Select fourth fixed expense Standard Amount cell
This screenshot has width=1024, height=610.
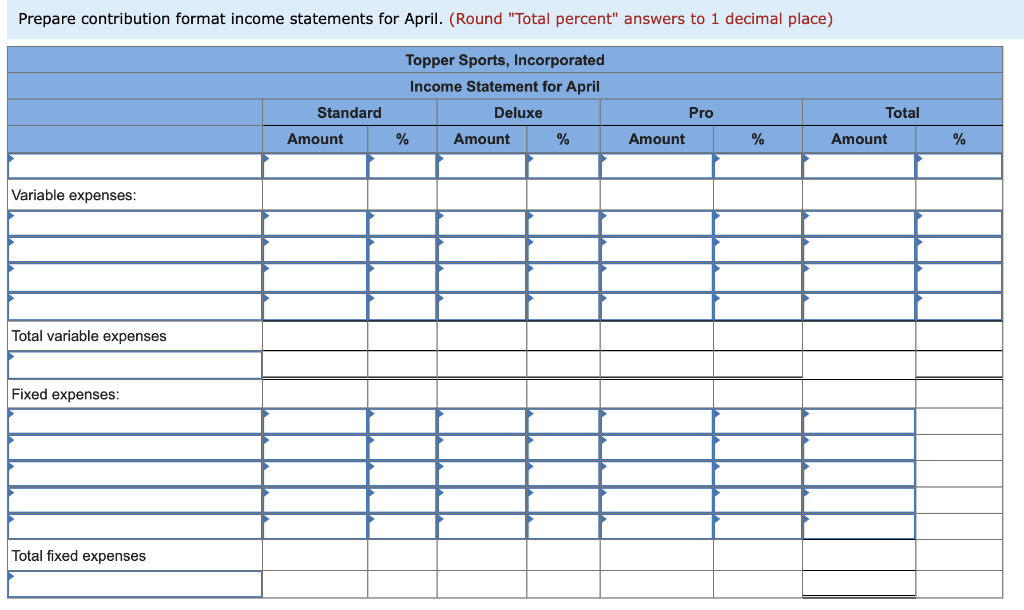[x=315, y=500]
